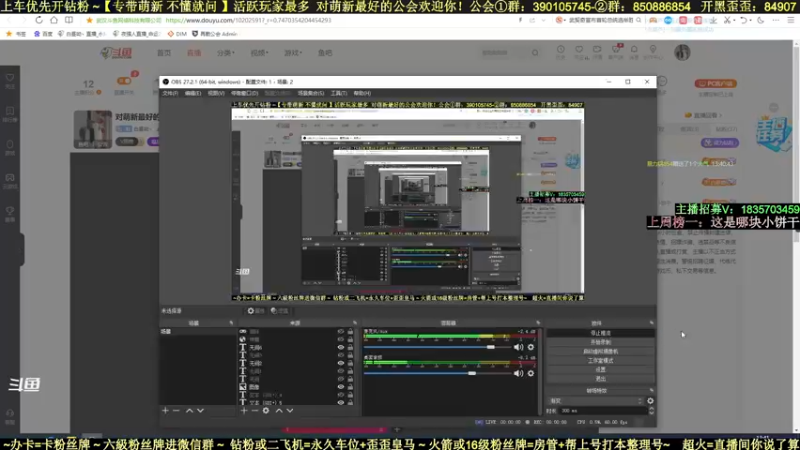Open scene transition properties gear icon

651,401
